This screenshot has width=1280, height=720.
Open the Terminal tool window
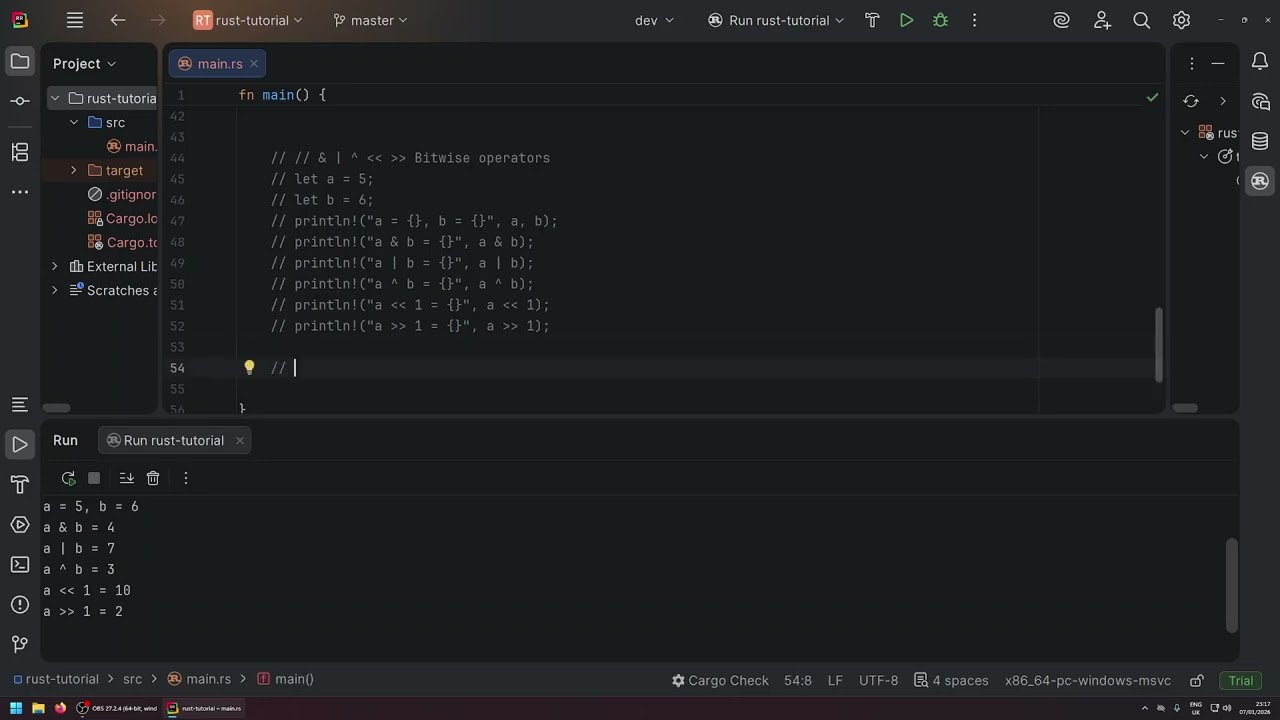pyautogui.click(x=20, y=565)
